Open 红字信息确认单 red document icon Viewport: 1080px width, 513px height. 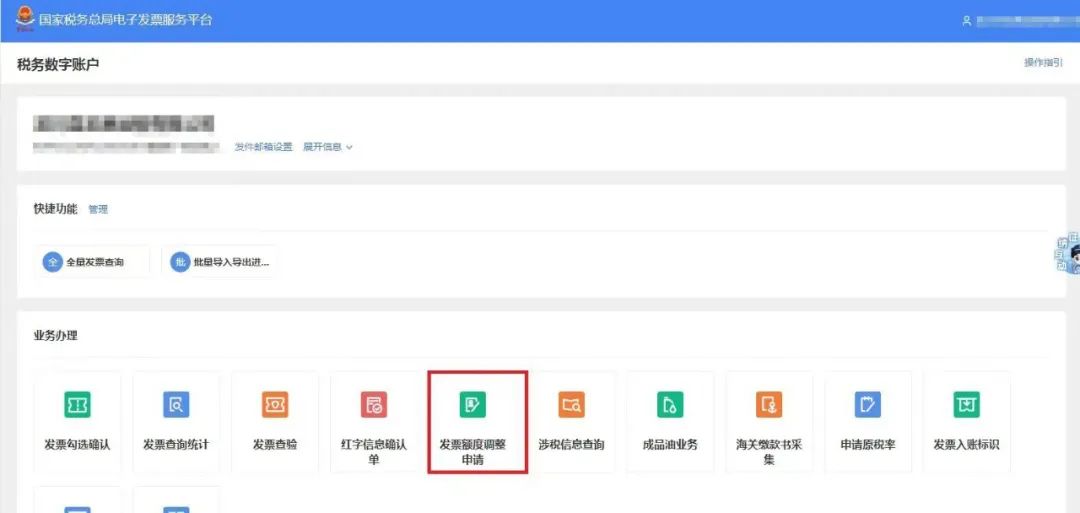374,405
